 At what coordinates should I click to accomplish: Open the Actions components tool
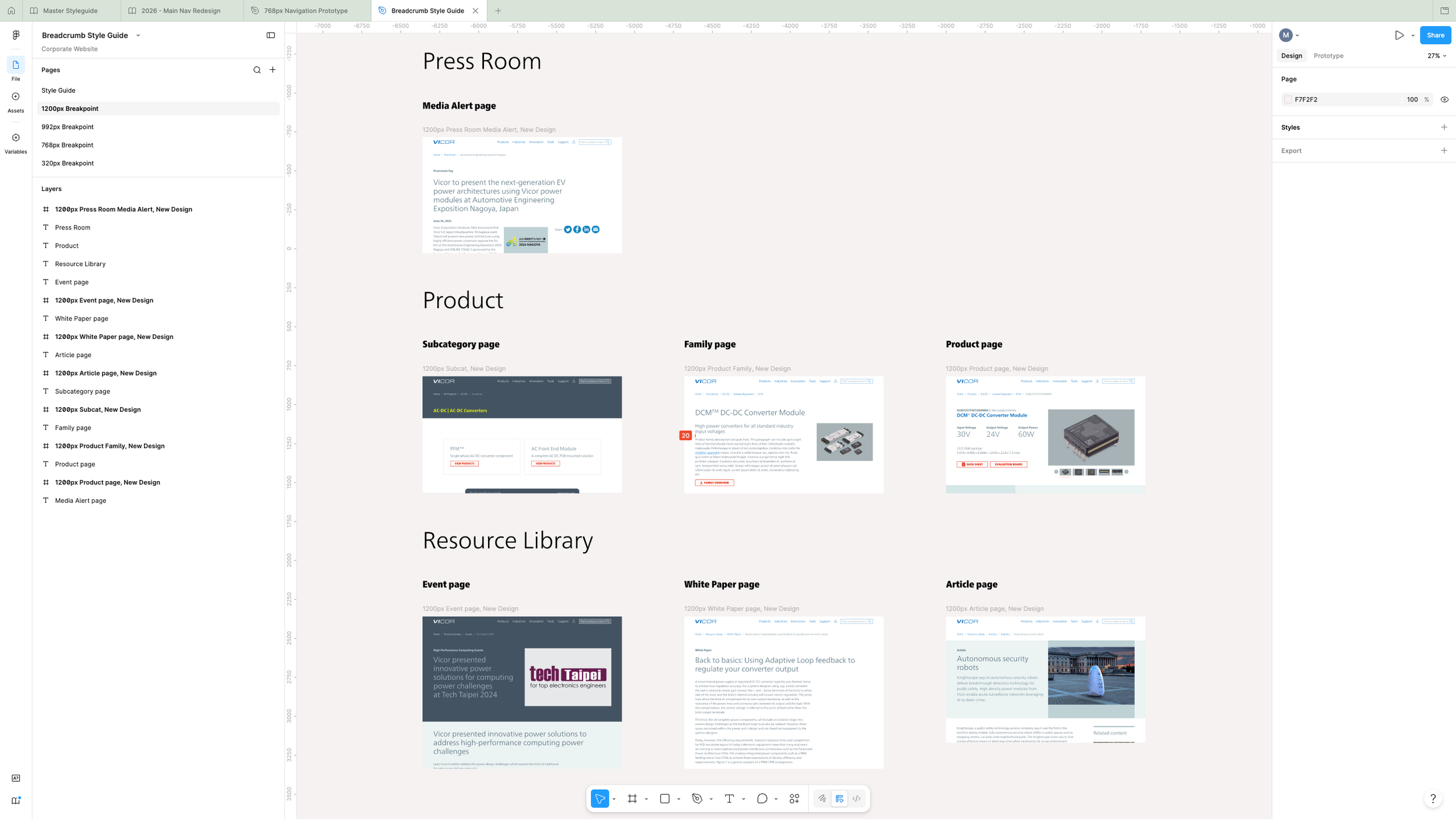[x=794, y=799]
